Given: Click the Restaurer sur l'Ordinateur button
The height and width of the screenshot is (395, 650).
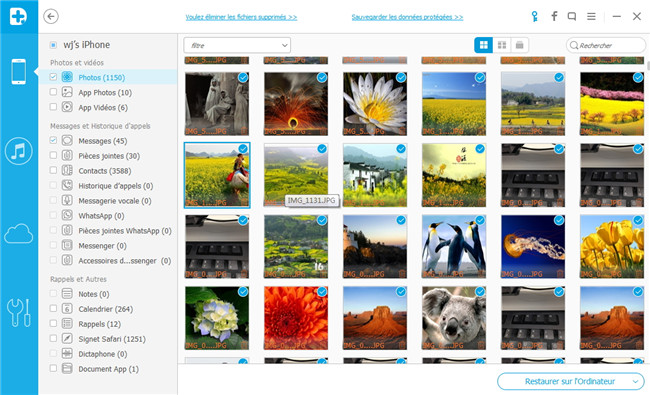Looking at the screenshot, I should (x=570, y=381).
